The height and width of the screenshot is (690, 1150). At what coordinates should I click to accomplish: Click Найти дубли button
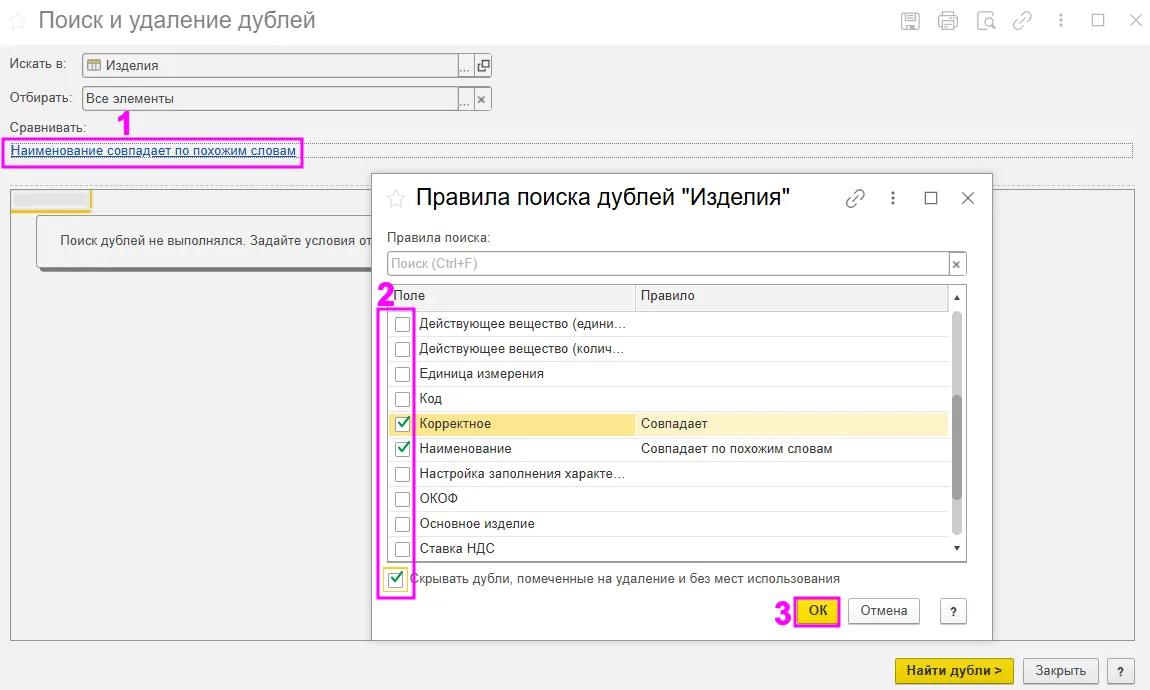click(x=954, y=671)
